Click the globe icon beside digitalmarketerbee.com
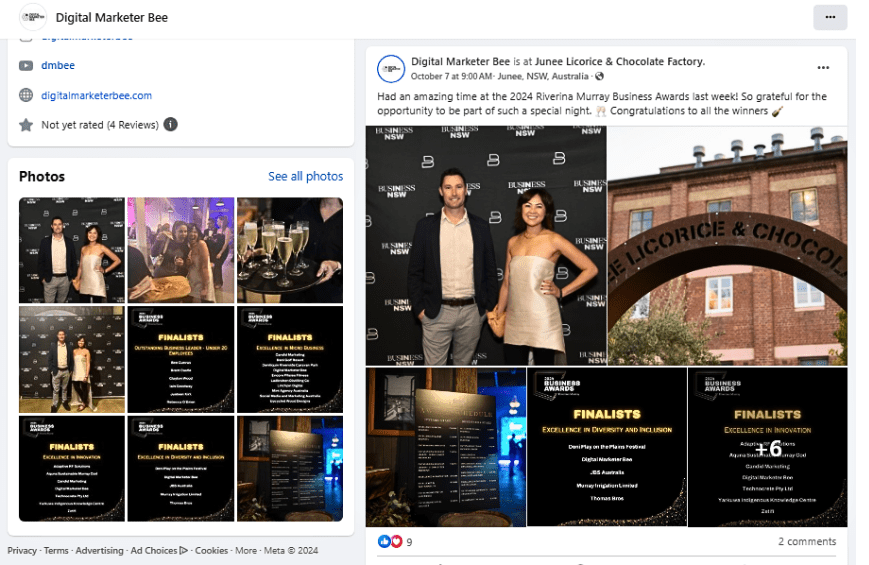 click(26, 95)
